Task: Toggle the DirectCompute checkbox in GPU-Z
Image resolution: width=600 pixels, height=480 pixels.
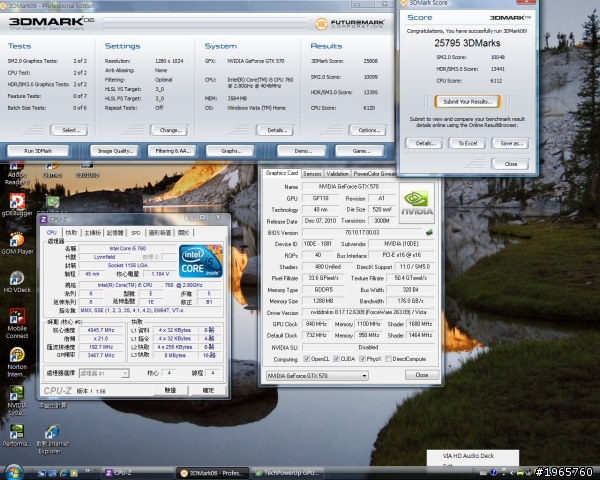Action: pyautogui.click(x=388, y=359)
